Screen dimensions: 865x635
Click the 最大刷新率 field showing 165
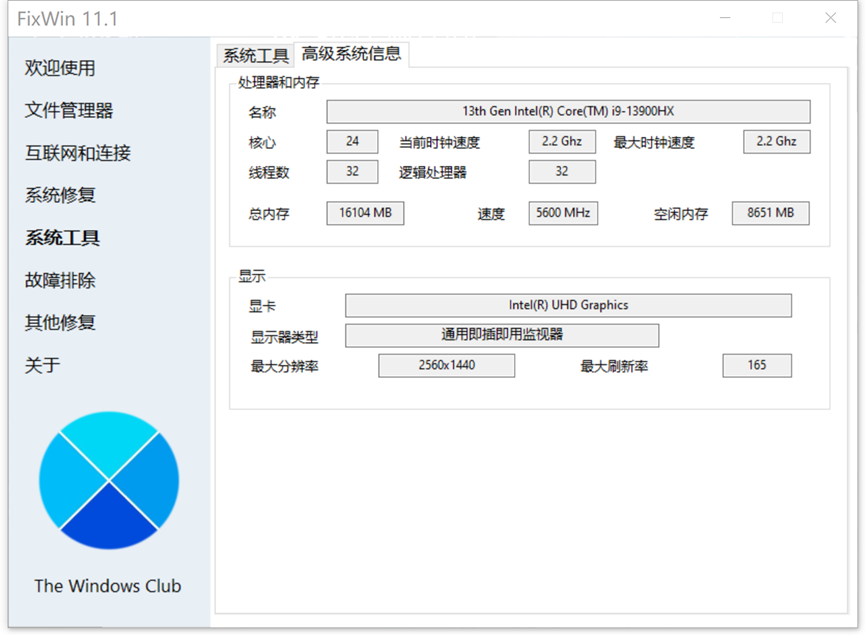(x=757, y=365)
